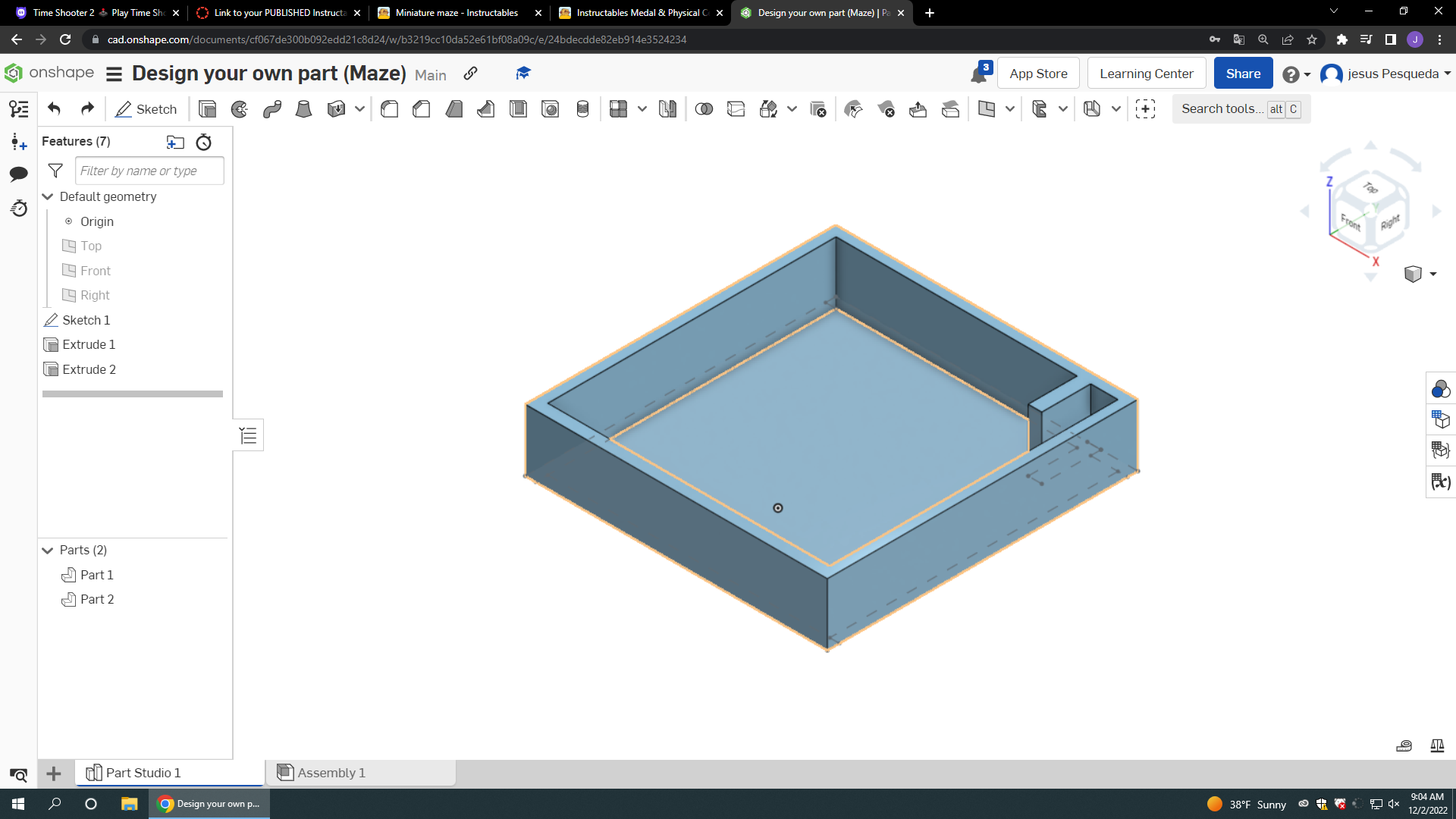The image size is (1456, 819).
Task: Toggle visibility of Part 1
Action: point(67,575)
